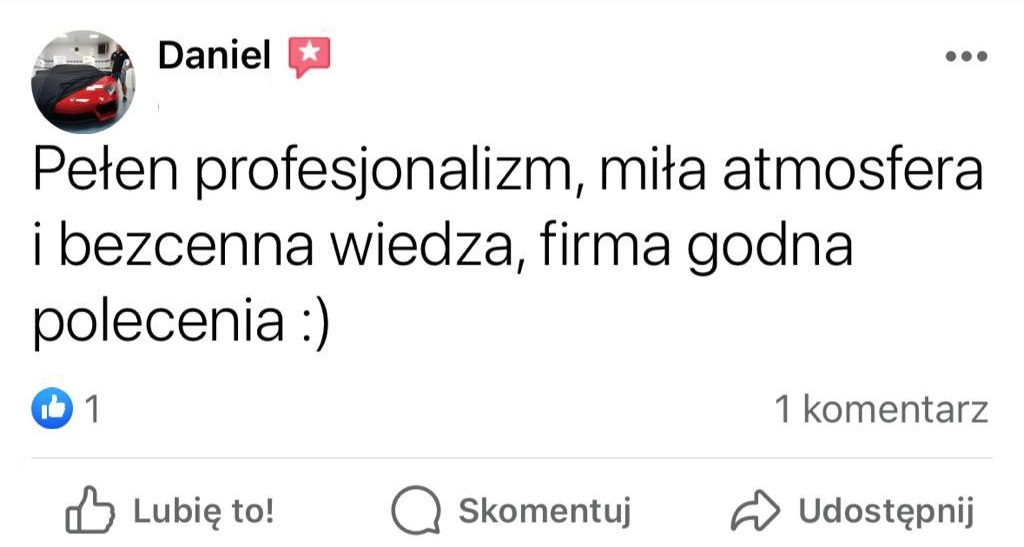
Task: Show who liked via the count 1
Action: click(93, 410)
